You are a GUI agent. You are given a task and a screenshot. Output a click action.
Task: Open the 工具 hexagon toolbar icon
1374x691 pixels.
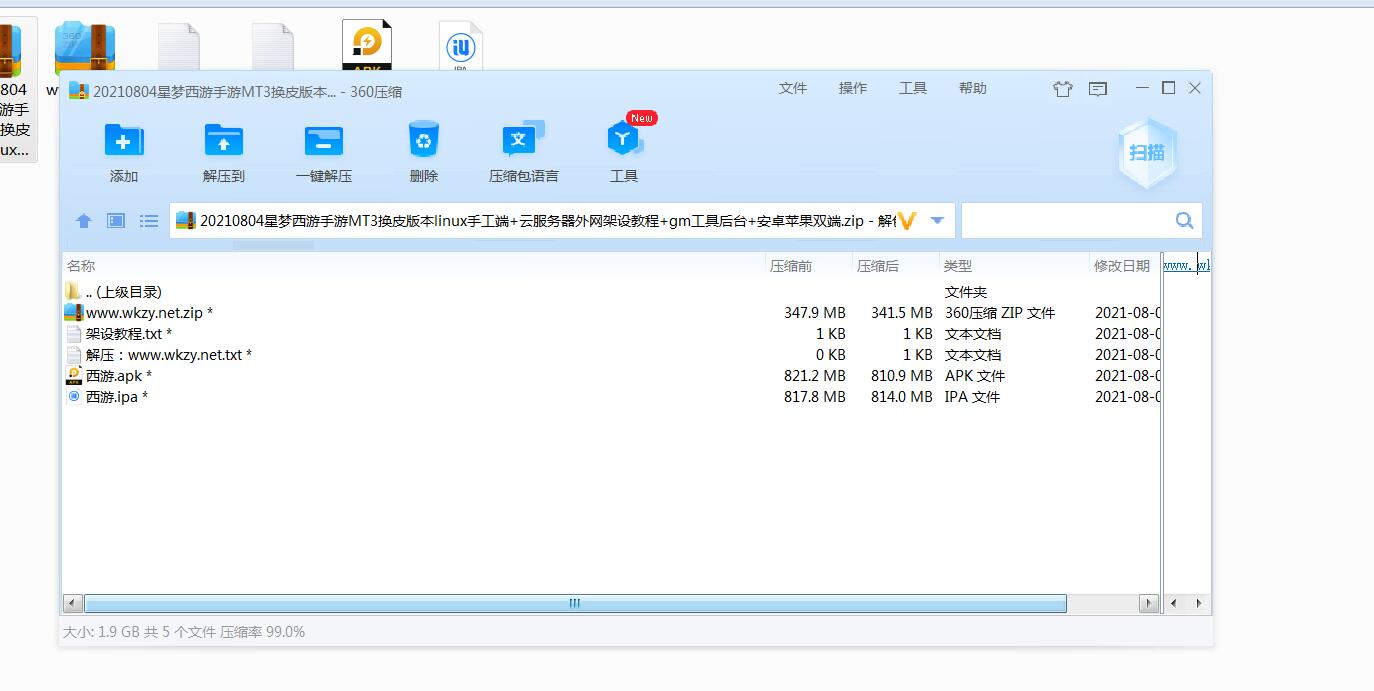(x=623, y=141)
